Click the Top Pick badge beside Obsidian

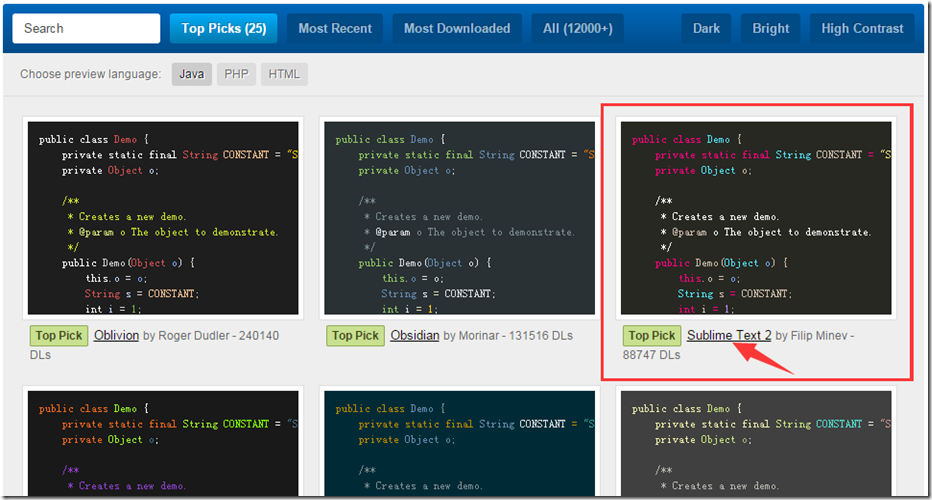[x=355, y=335]
